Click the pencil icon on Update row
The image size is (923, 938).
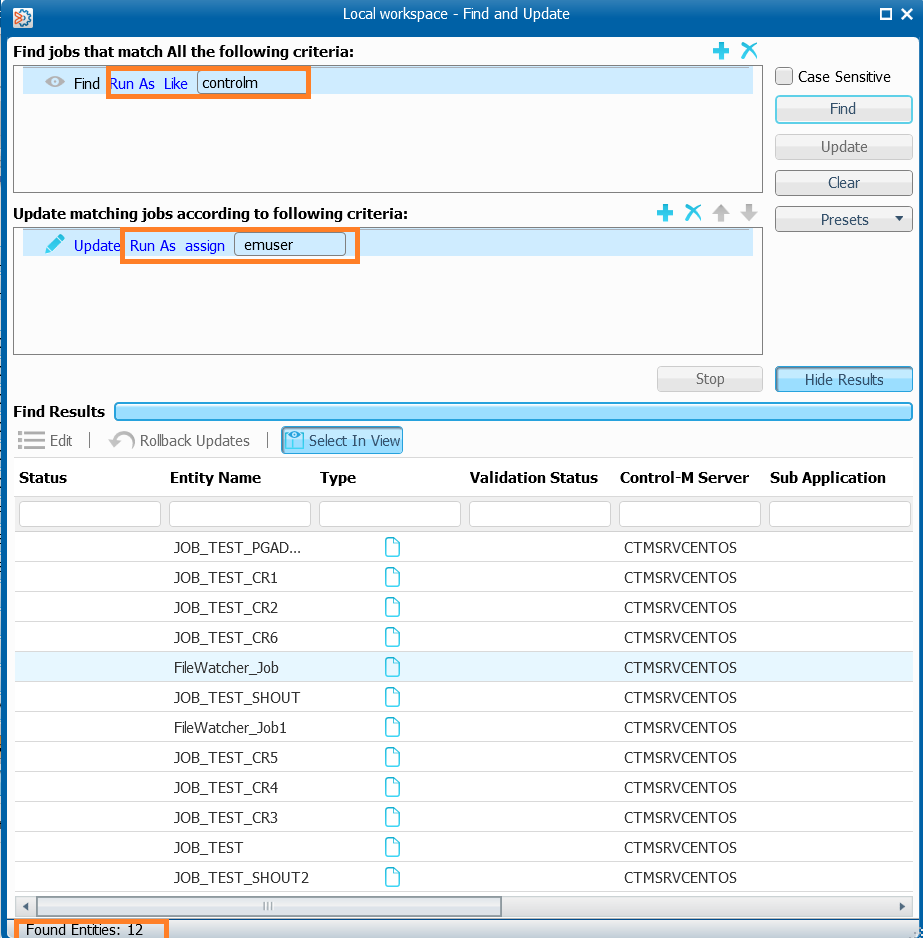[54, 244]
